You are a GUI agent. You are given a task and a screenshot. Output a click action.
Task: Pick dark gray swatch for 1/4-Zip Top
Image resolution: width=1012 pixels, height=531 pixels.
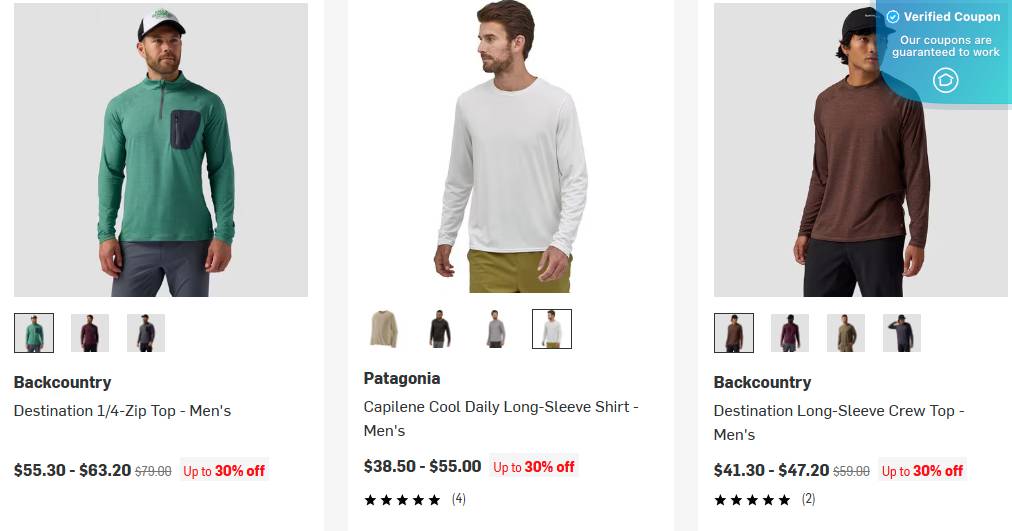(x=146, y=333)
